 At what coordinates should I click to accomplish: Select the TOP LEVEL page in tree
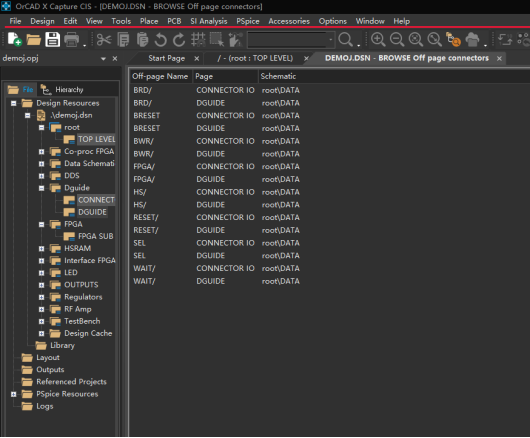click(x=97, y=139)
